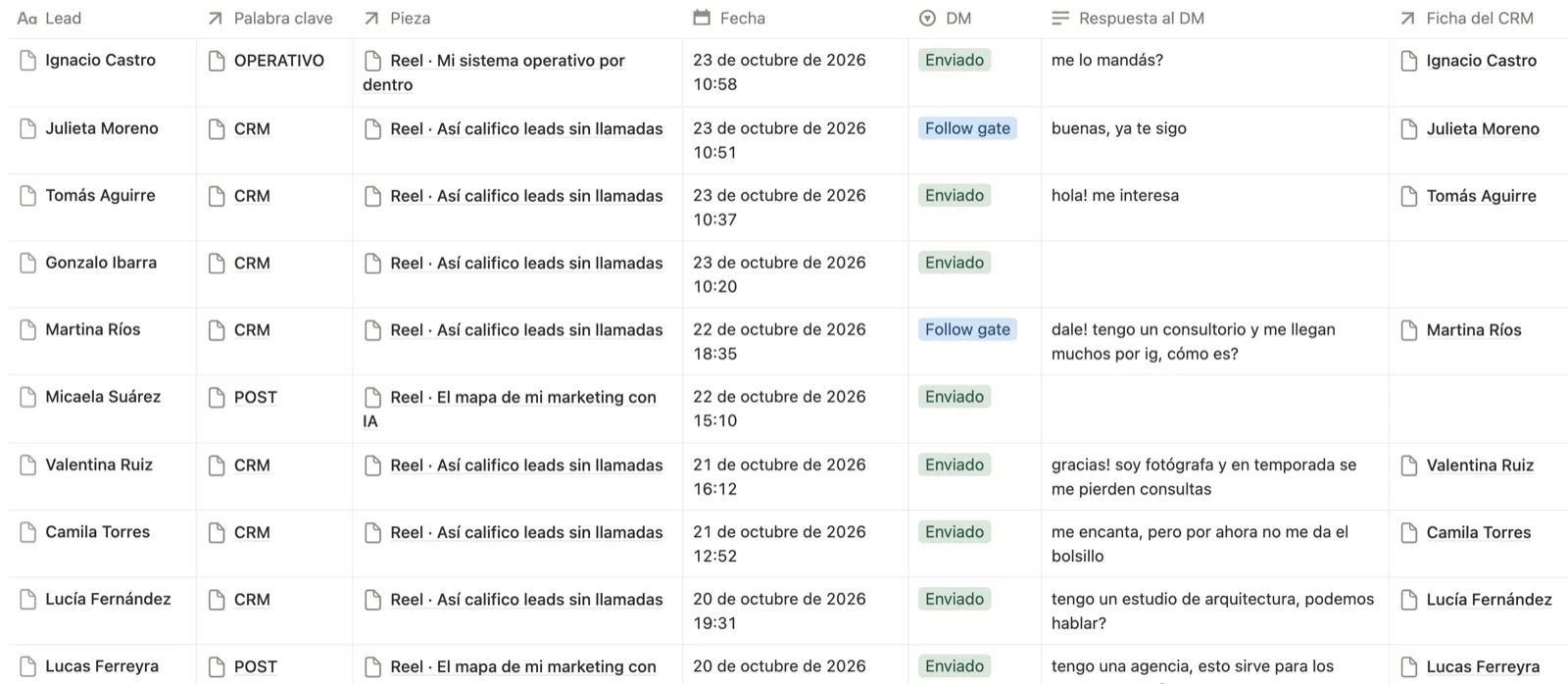This screenshot has height=684, width=1568.
Task: Click page icon beside CRM in Tomás Aguirre row
Action: click(217, 196)
